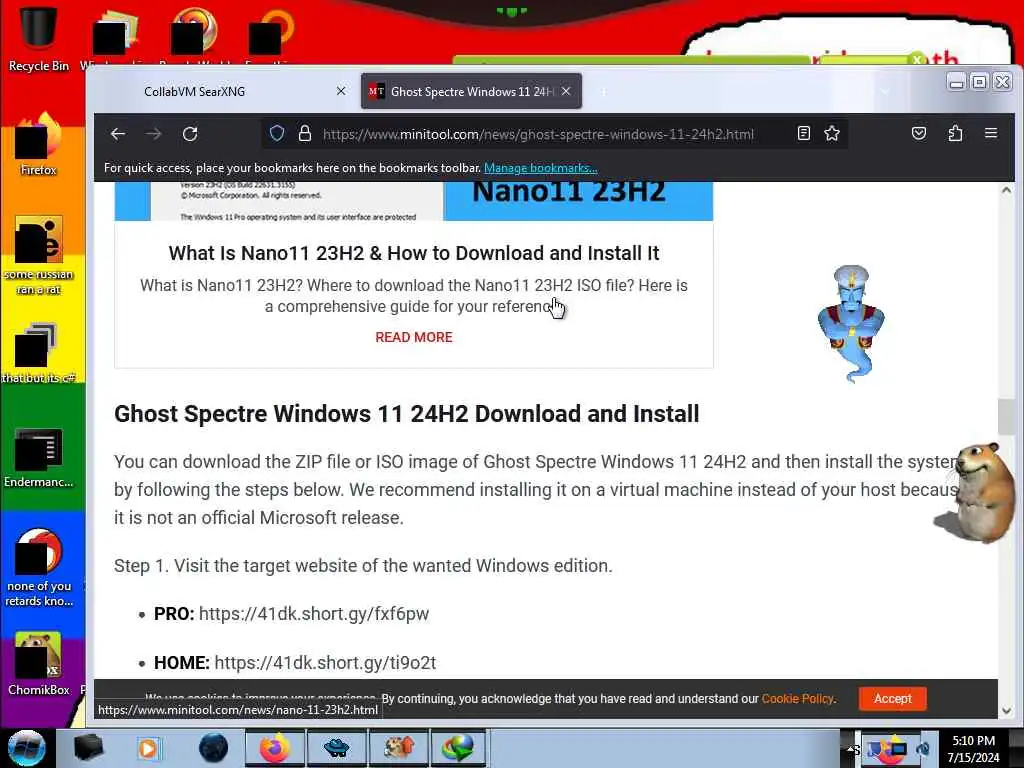Select the Ghost Spectre Windows 11 24H2 tab
Viewport: 1024px width, 768px height.
coord(471,91)
